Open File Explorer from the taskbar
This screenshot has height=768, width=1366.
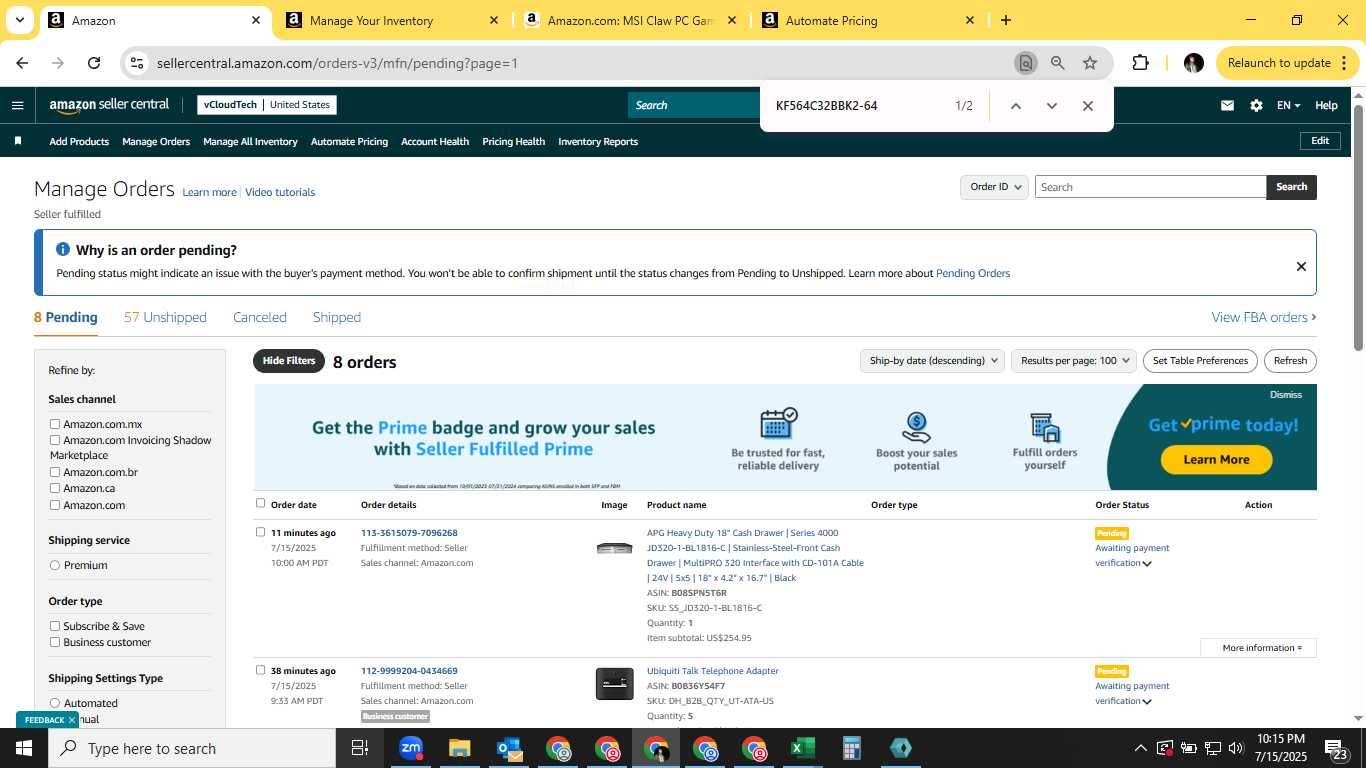(x=459, y=748)
